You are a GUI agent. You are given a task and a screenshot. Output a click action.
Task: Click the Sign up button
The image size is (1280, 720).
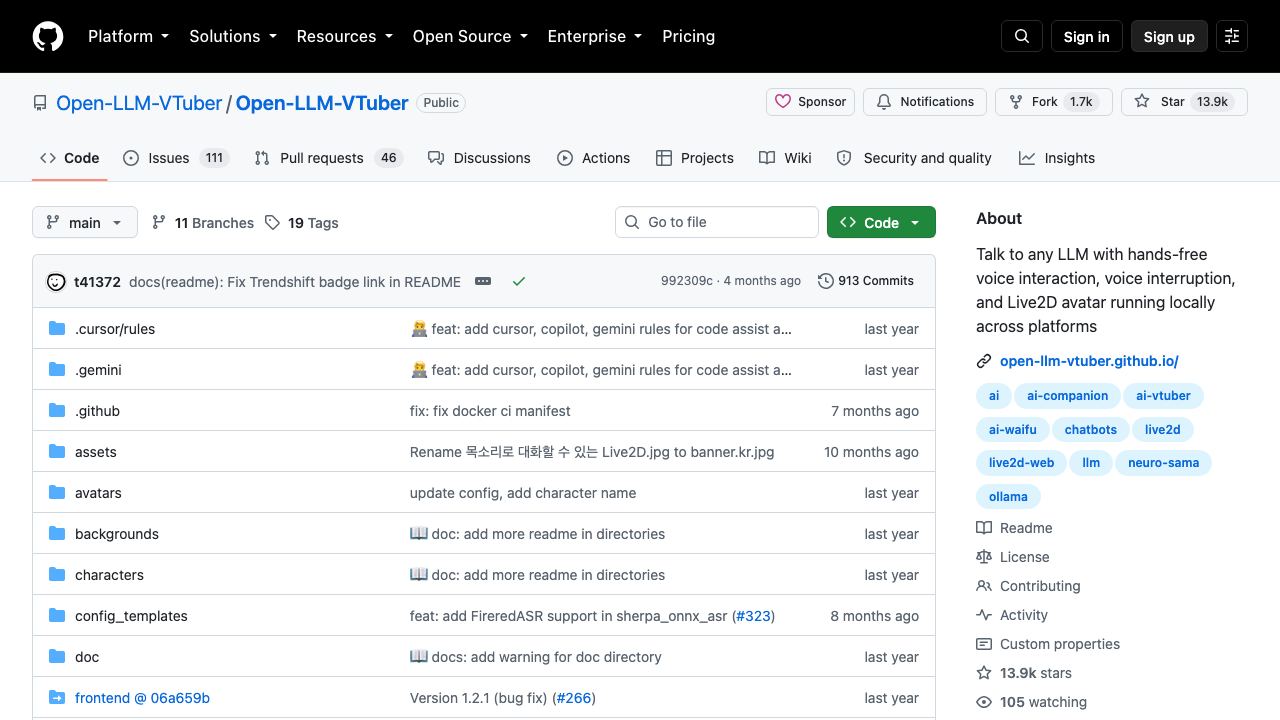(x=1169, y=36)
